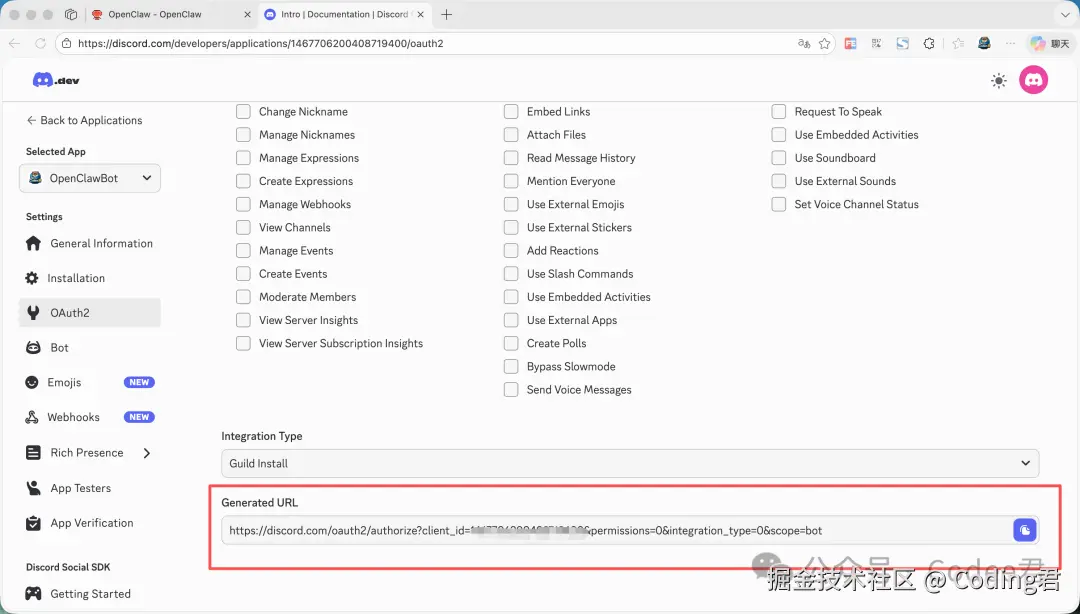Viewport: 1080px width, 614px height.
Task: Enable the Embed Links permission
Action: 511,112
